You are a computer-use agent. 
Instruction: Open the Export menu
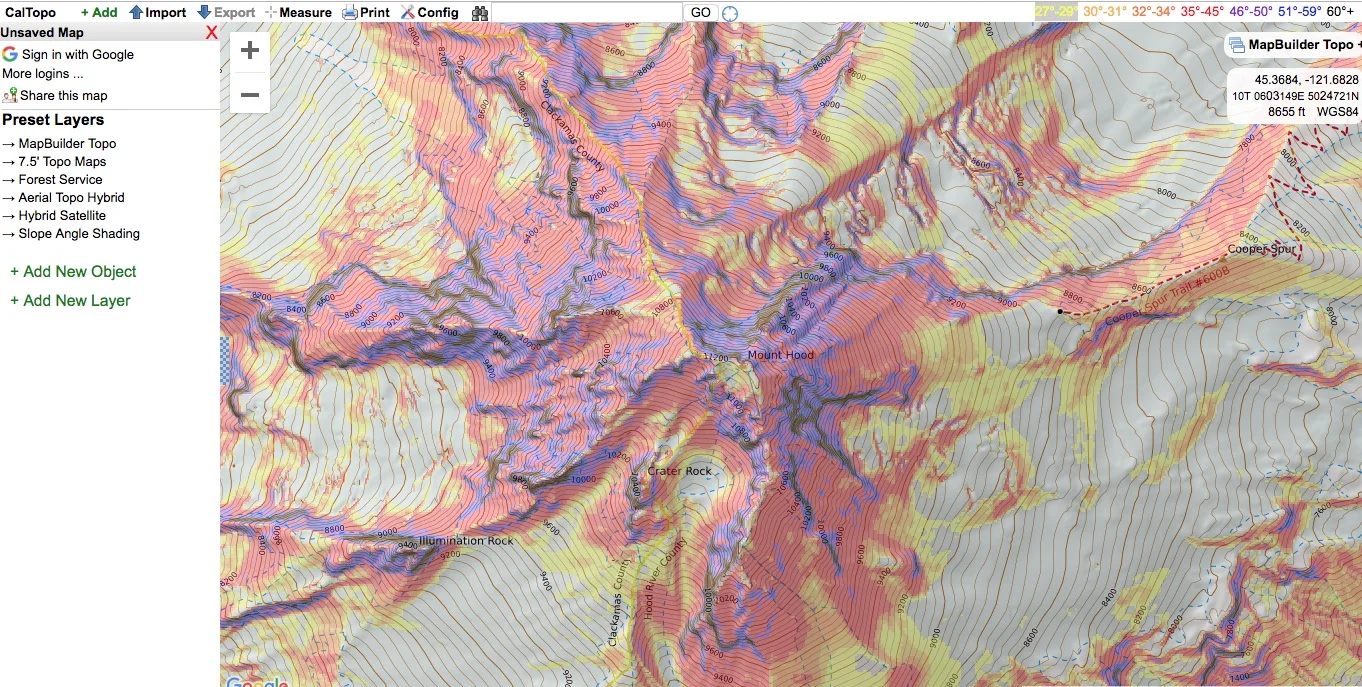pyautogui.click(x=226, y=13)
